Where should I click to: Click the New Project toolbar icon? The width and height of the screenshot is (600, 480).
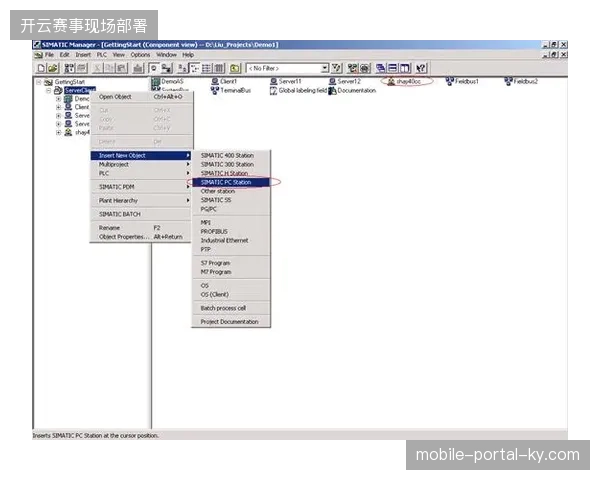(x=41, y=69)
